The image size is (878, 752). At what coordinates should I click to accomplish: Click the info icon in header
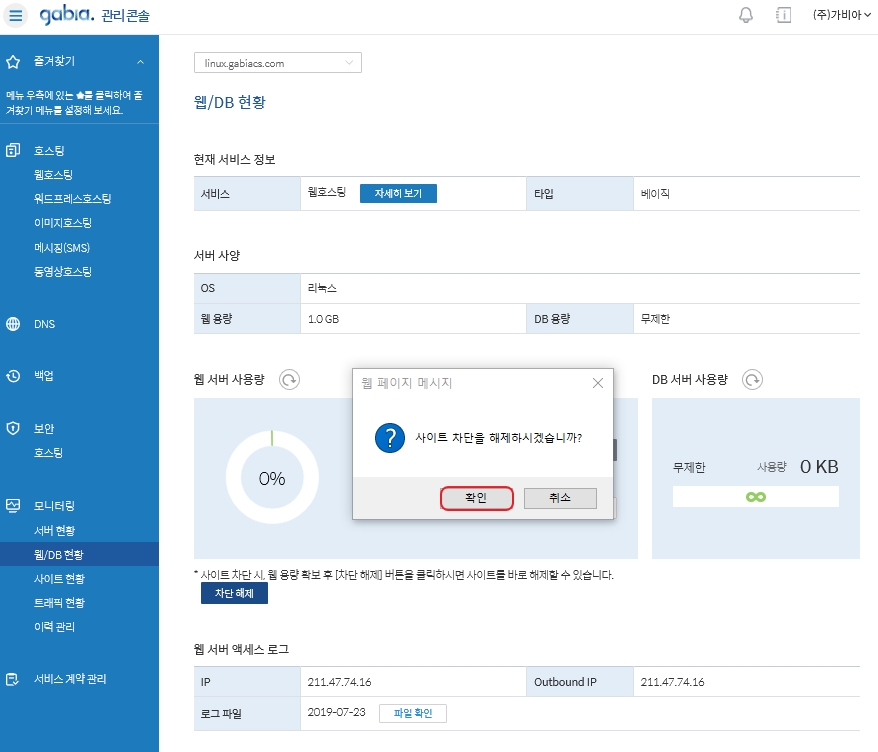[783, 15]
